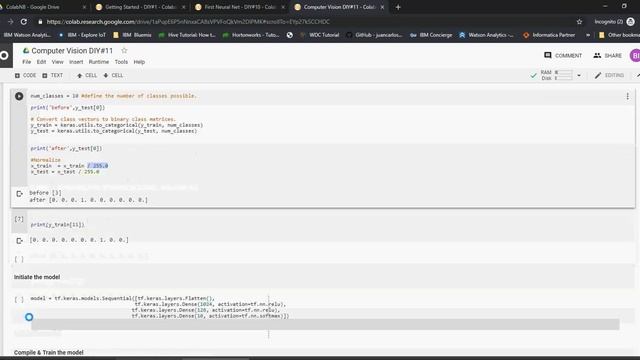Expand the runtime connection dropdown arrow

click(579, 76)
